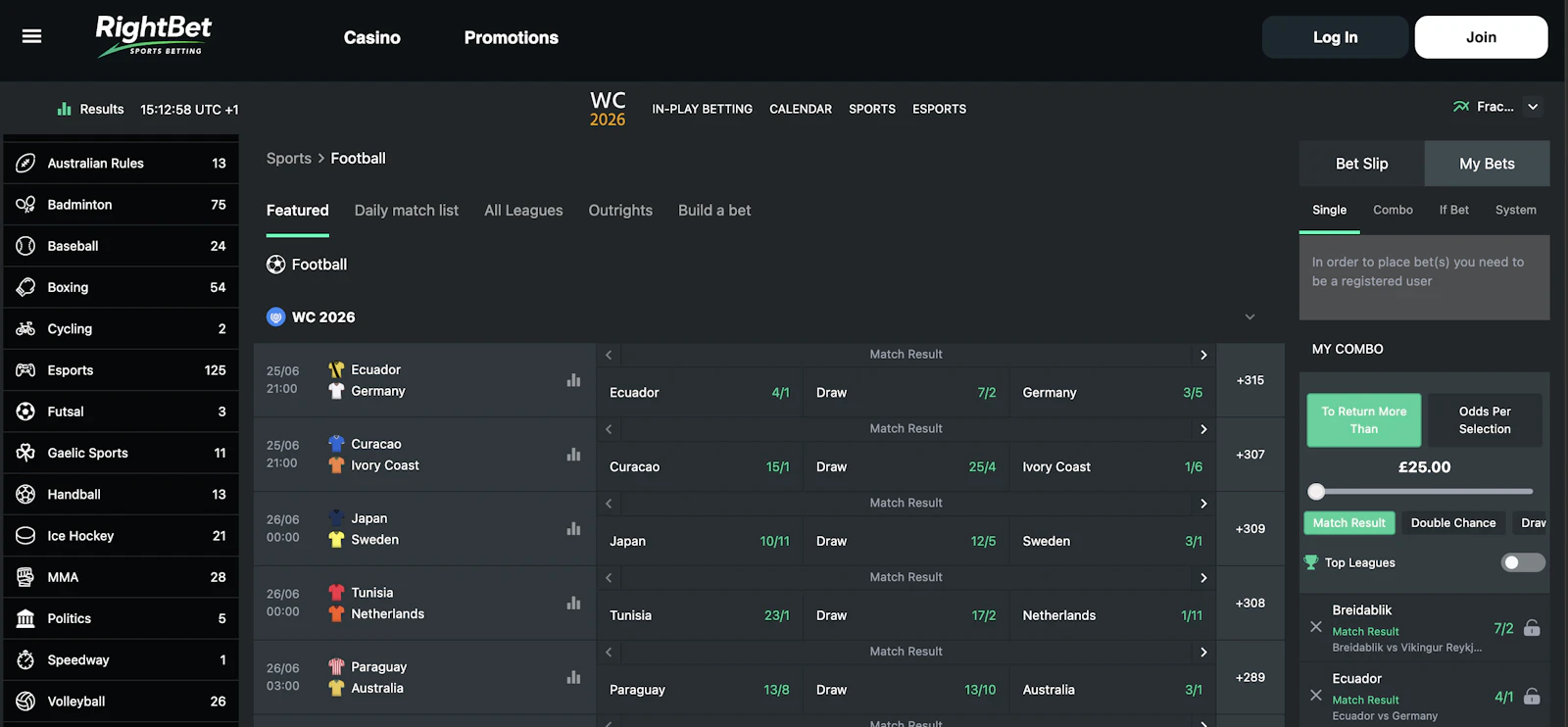This screenshot has height=727, width=1568.
Task: Select the Combo bet type tab
Action: point(1393,210)
